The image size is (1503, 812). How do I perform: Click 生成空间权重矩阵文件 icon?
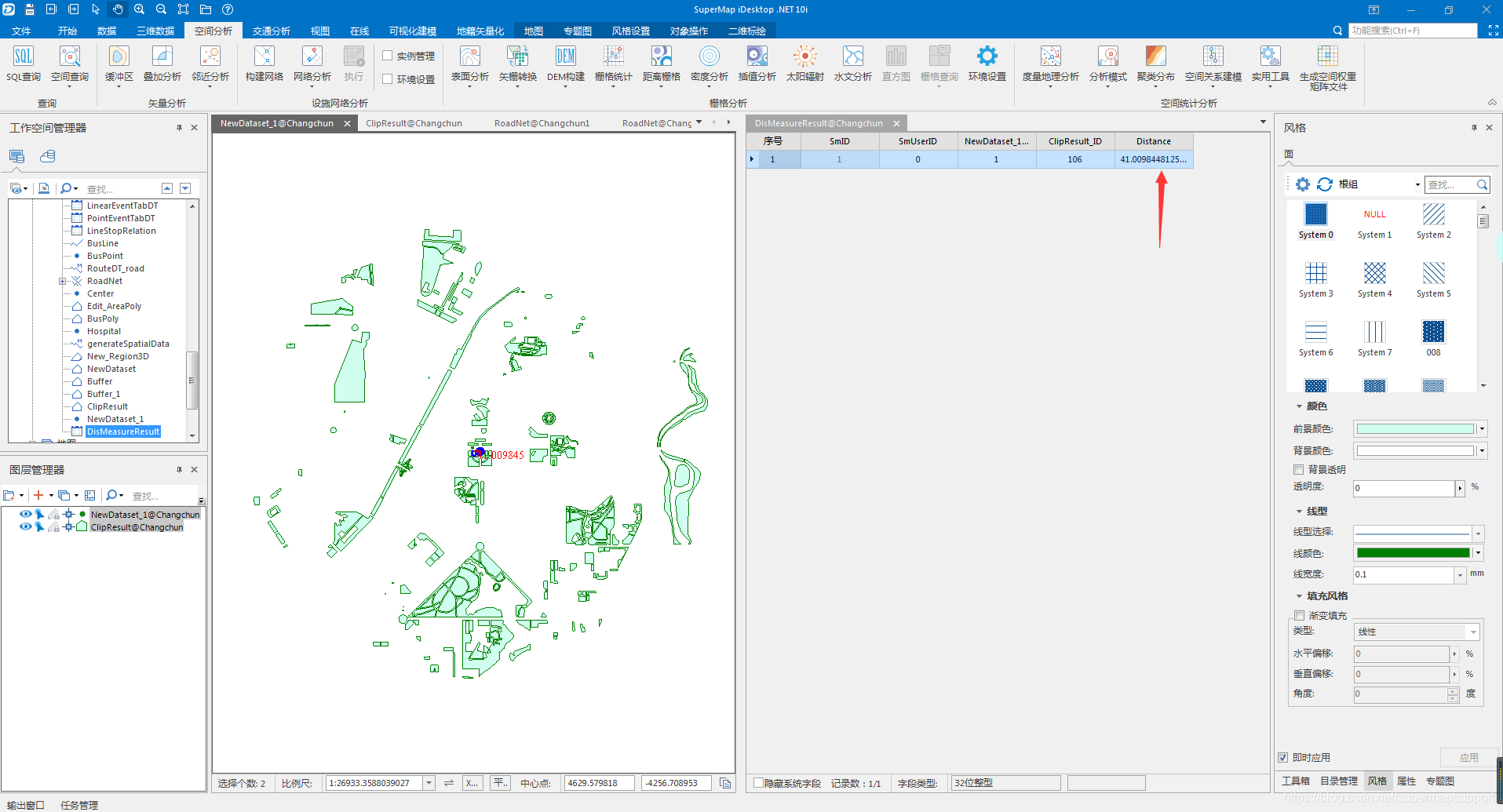[1328, 56]
